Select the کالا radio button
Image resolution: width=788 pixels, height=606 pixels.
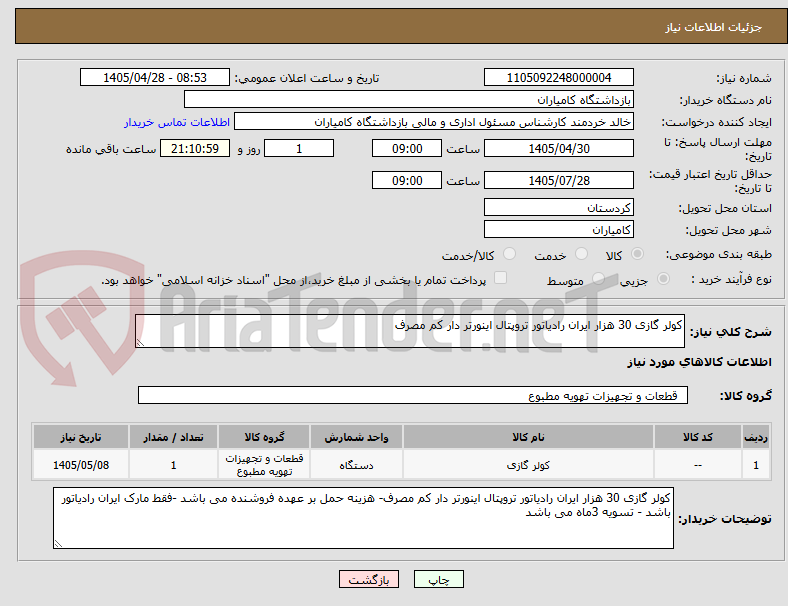click(x=637, y=254)
